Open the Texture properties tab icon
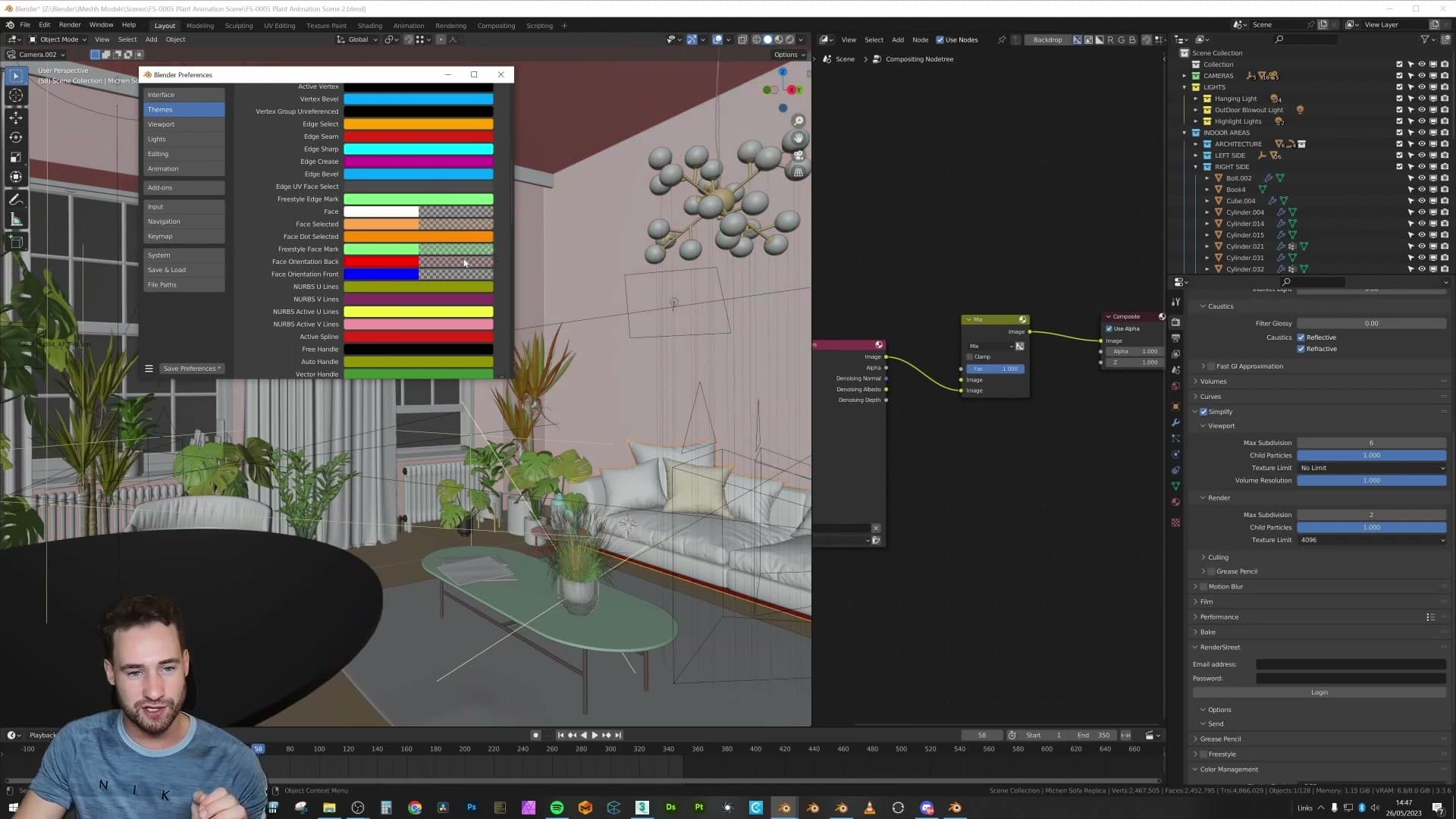This screenshot has width=1456, height=819. 1175,522
